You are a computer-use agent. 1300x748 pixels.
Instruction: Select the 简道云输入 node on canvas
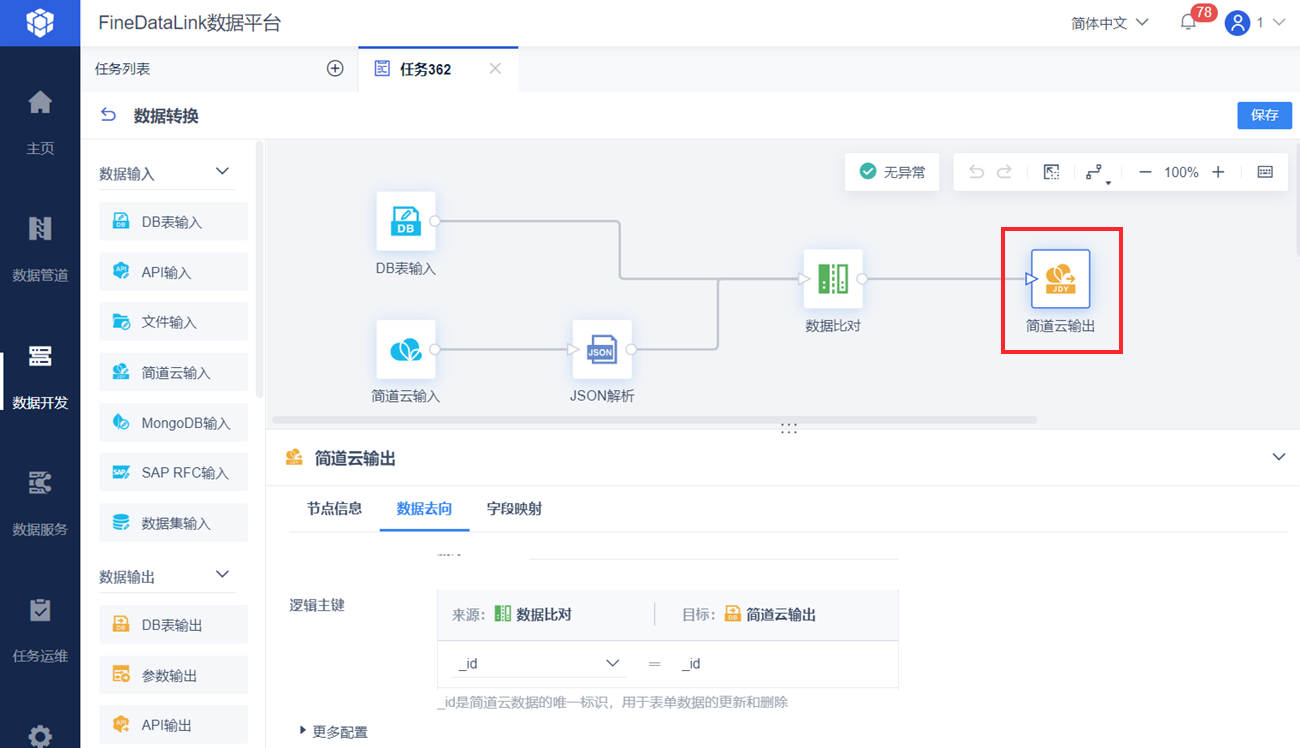point(406,349)
